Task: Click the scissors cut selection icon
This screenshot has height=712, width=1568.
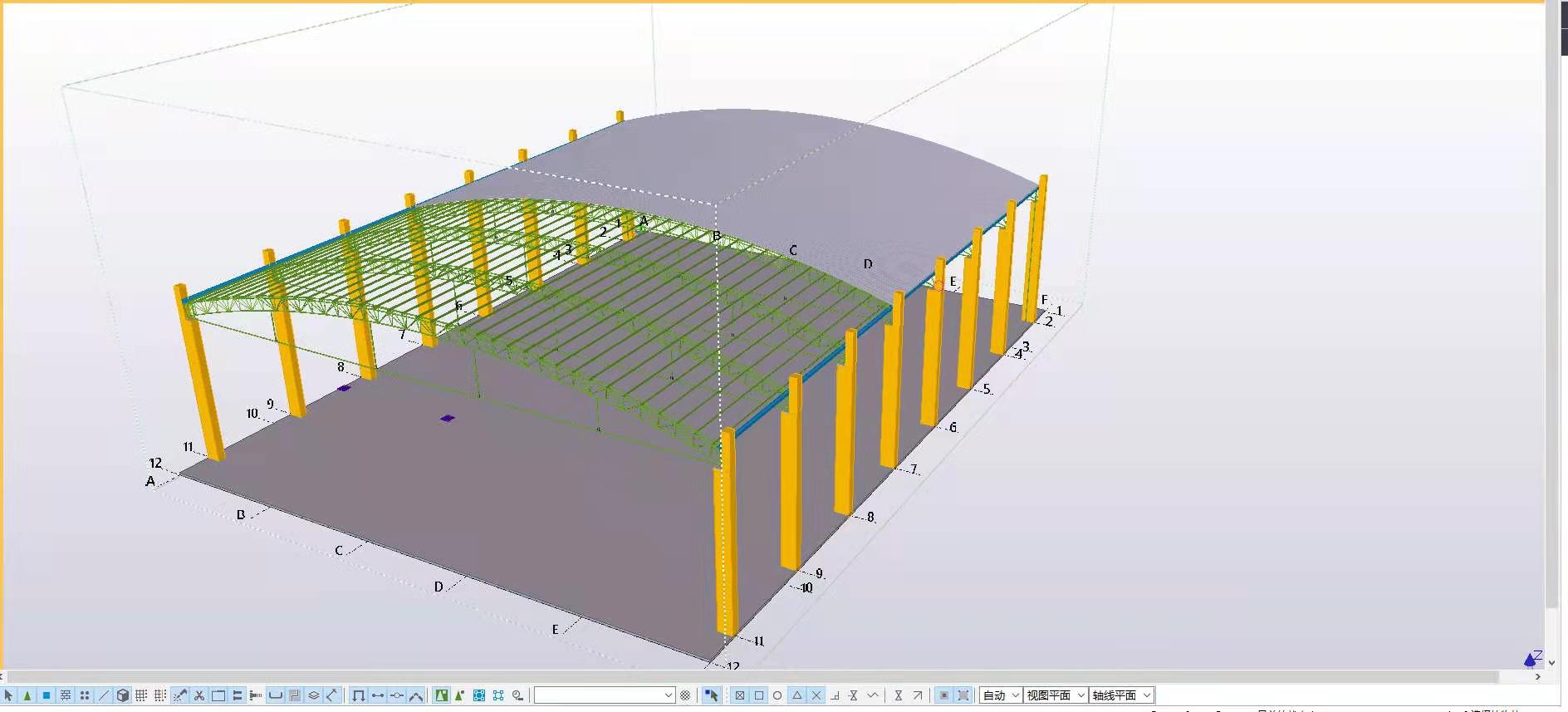Action: coord(199,695)
